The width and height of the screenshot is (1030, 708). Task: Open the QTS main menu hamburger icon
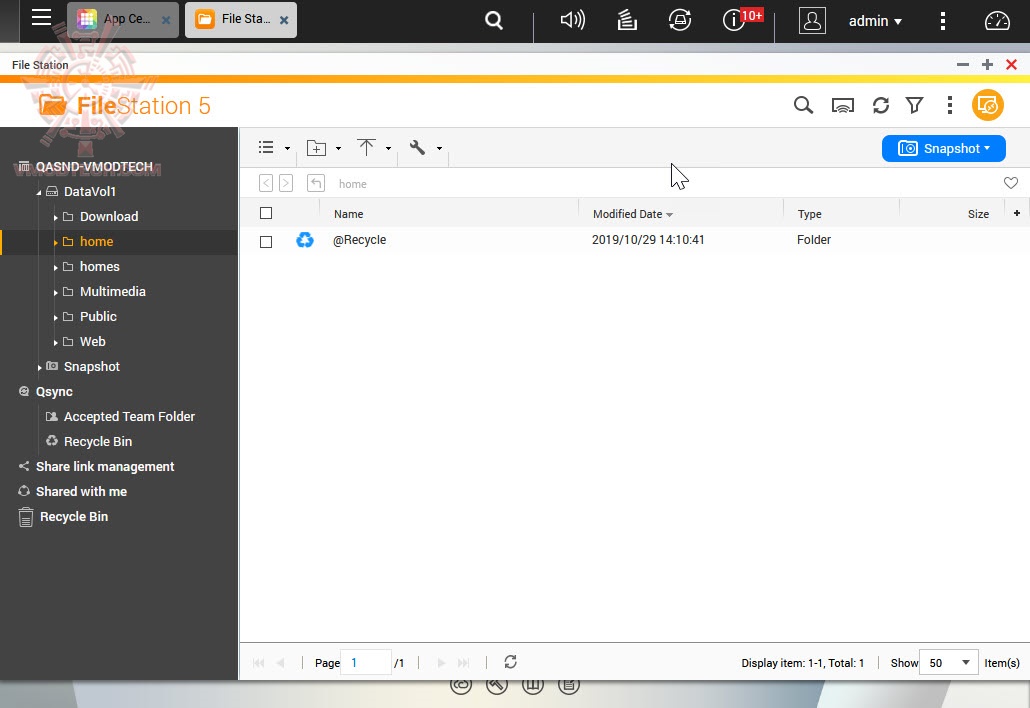(41, 18)
